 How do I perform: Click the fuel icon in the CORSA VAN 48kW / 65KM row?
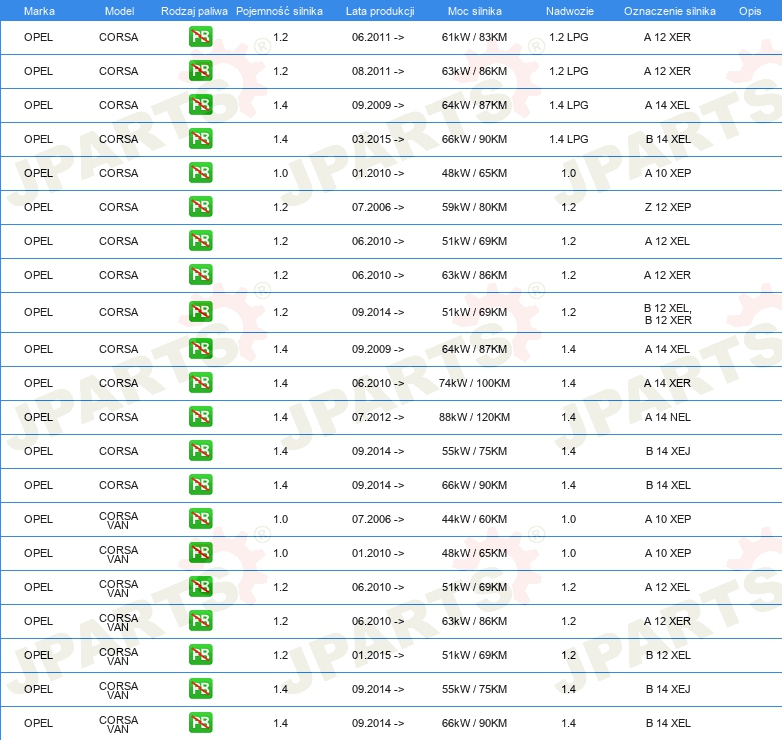pyautogui.click(x=200, y=553)
